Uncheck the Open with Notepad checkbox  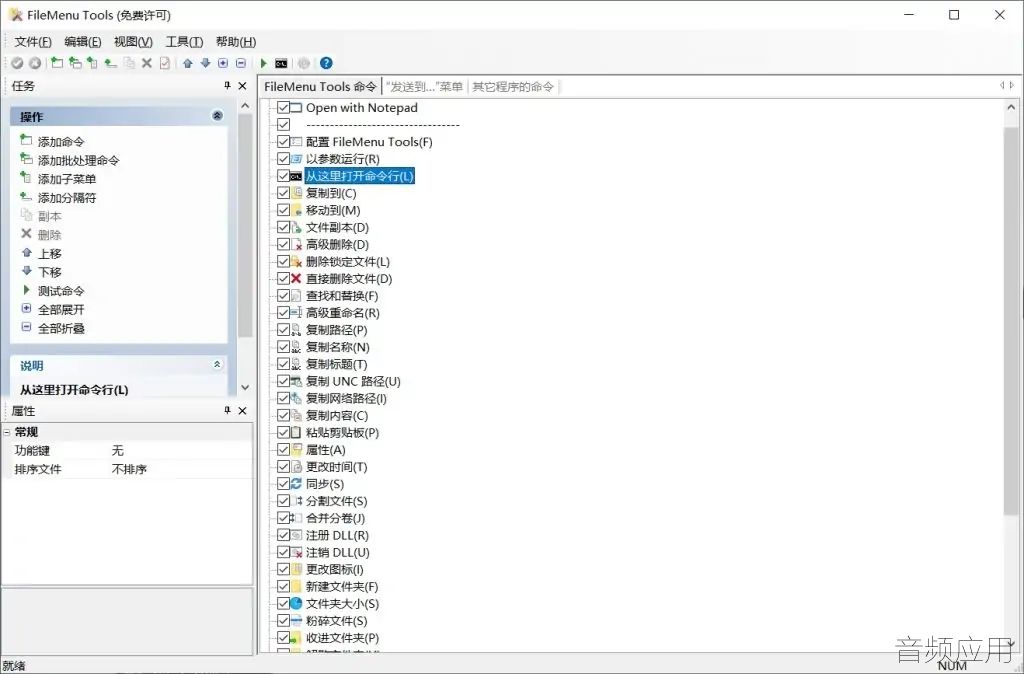pyautogui.click(x=283, y=108)
